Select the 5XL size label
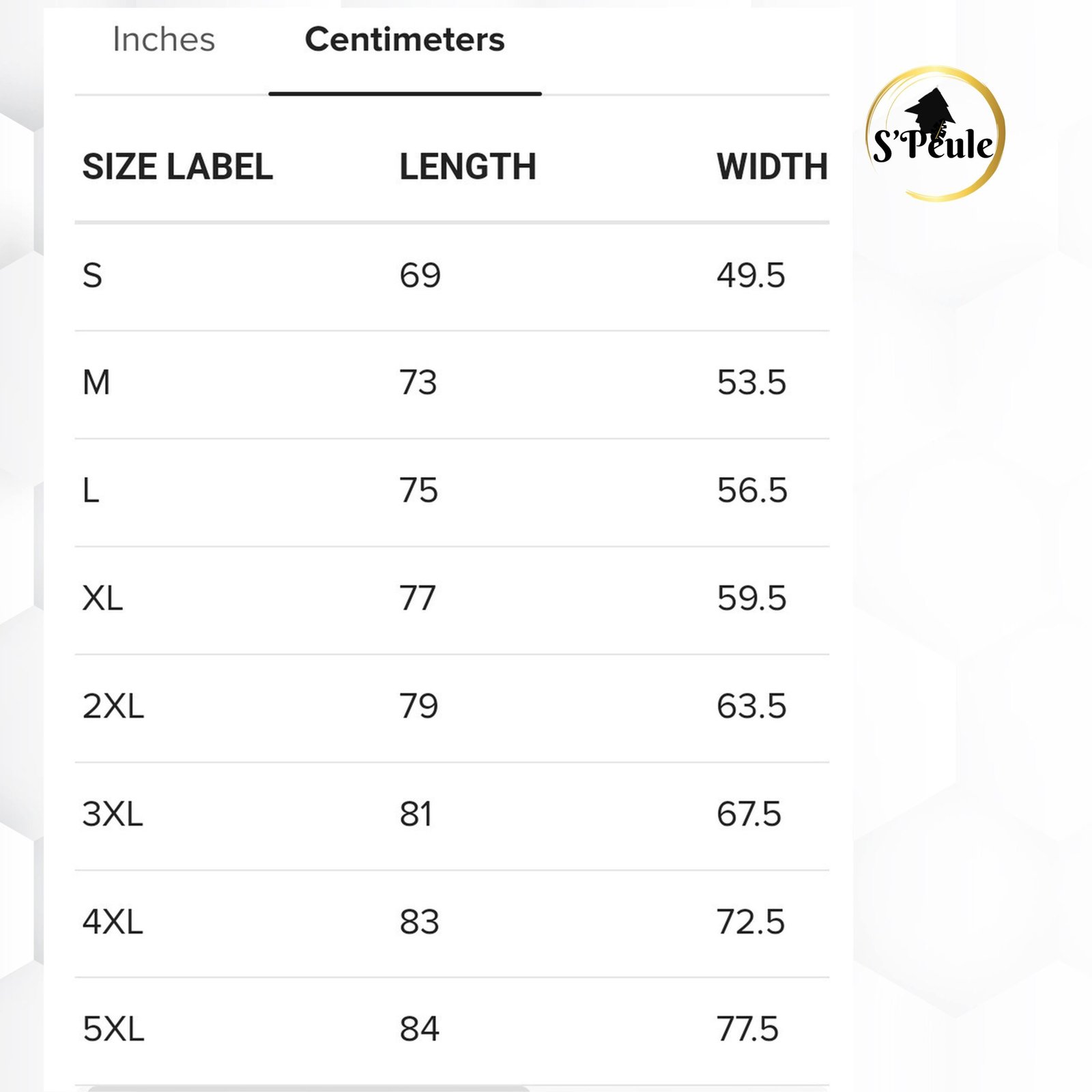This screenshot has width=1092, height=1092. 113,1029
